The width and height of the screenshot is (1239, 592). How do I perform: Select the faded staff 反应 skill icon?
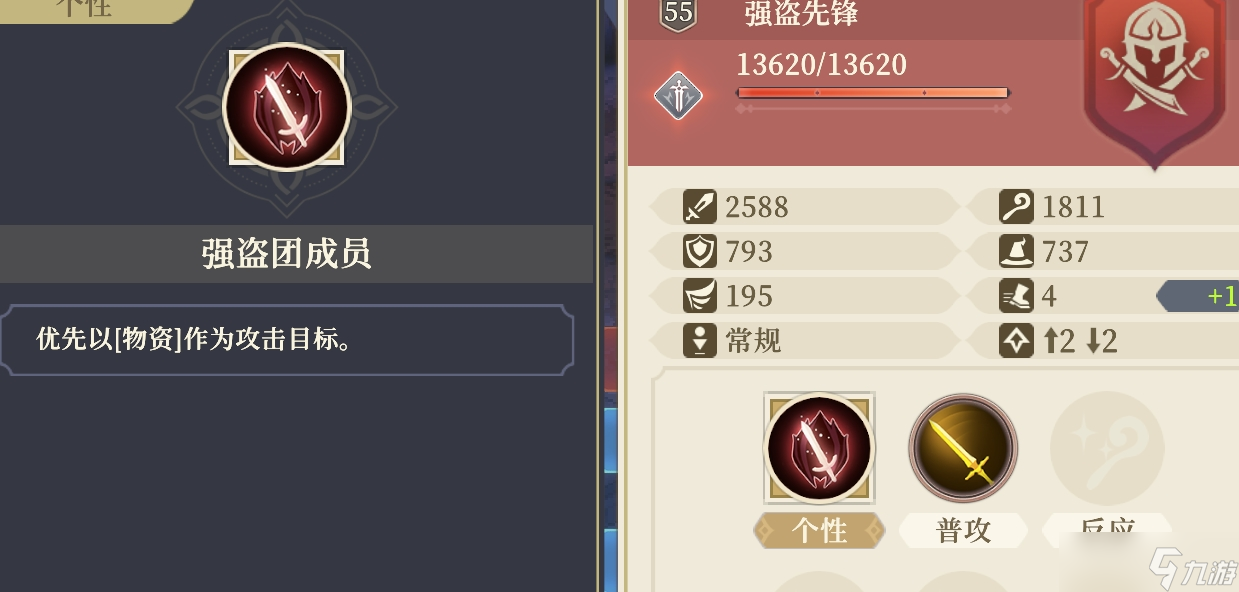tap(1107, 448)
